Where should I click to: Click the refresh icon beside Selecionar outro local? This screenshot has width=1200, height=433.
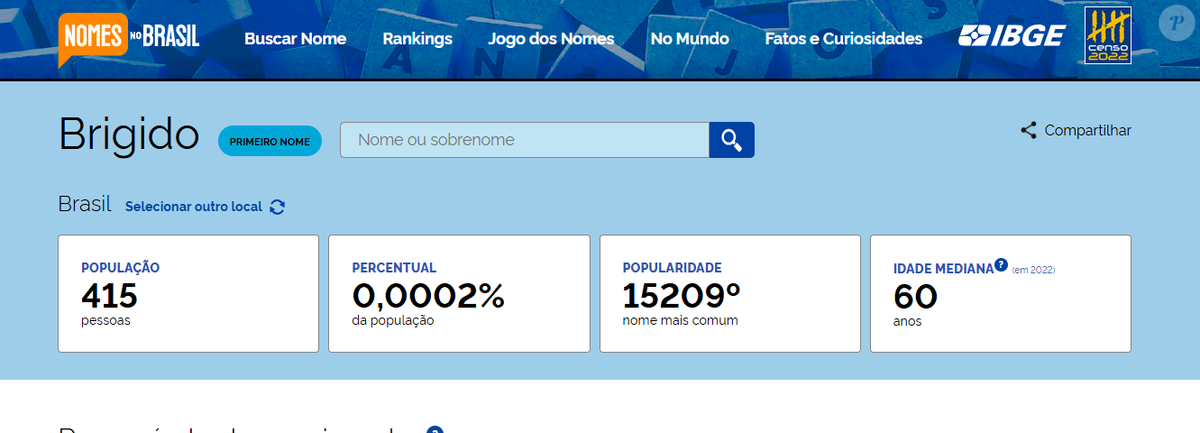[278, 207]
